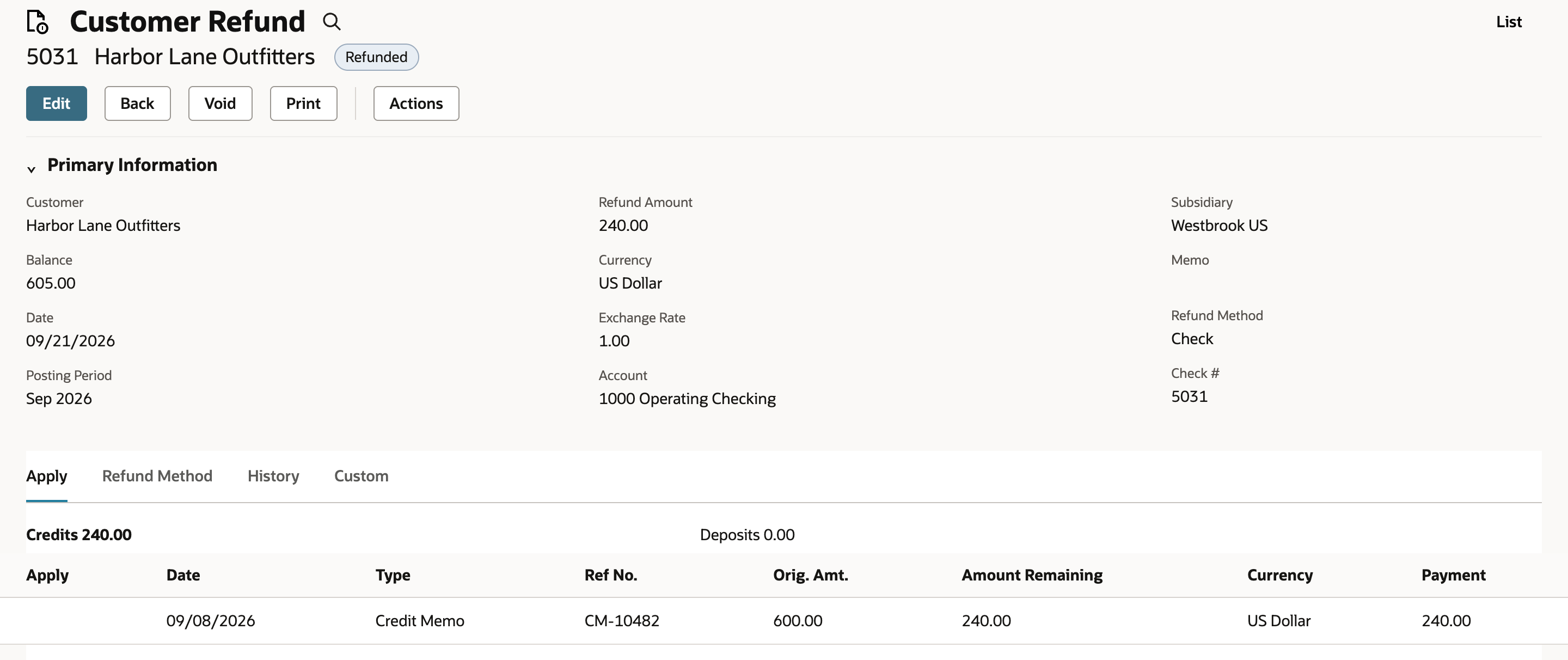The image size is (1568, 660).
Task: Select customer value Harbor Lane Outfitters
Action: 103,225
